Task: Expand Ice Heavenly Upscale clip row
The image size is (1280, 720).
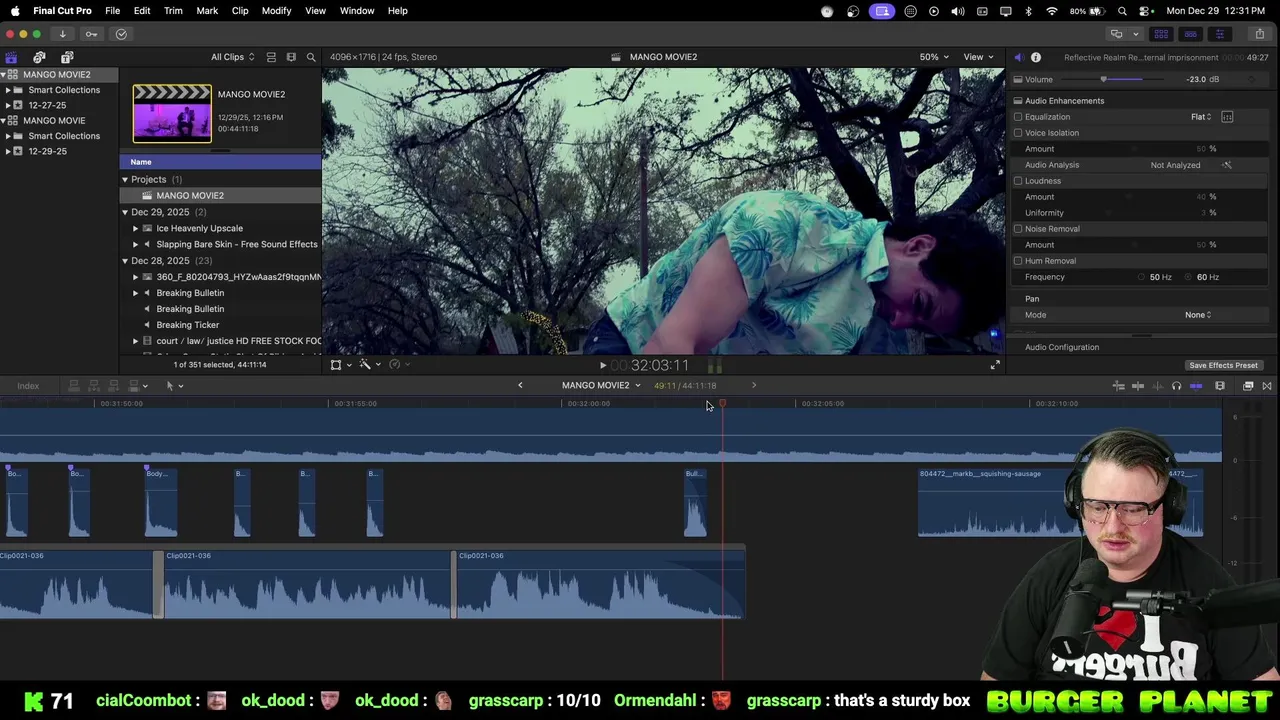Action: coord(136,228)
